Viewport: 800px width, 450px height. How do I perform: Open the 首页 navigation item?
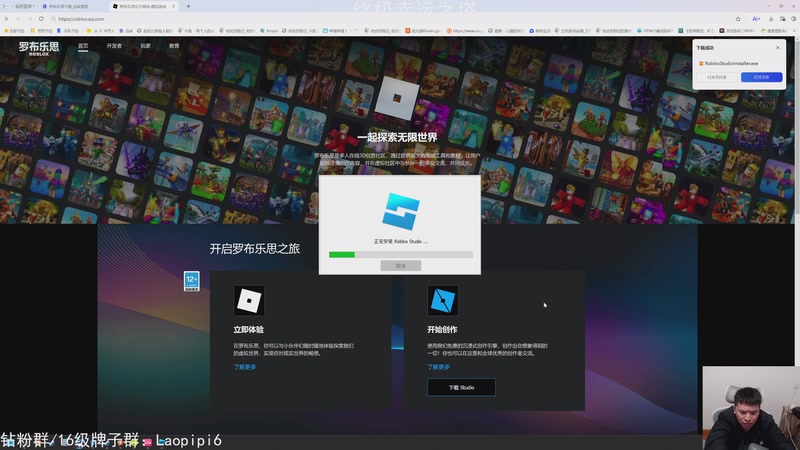click(x=83, y=46)
